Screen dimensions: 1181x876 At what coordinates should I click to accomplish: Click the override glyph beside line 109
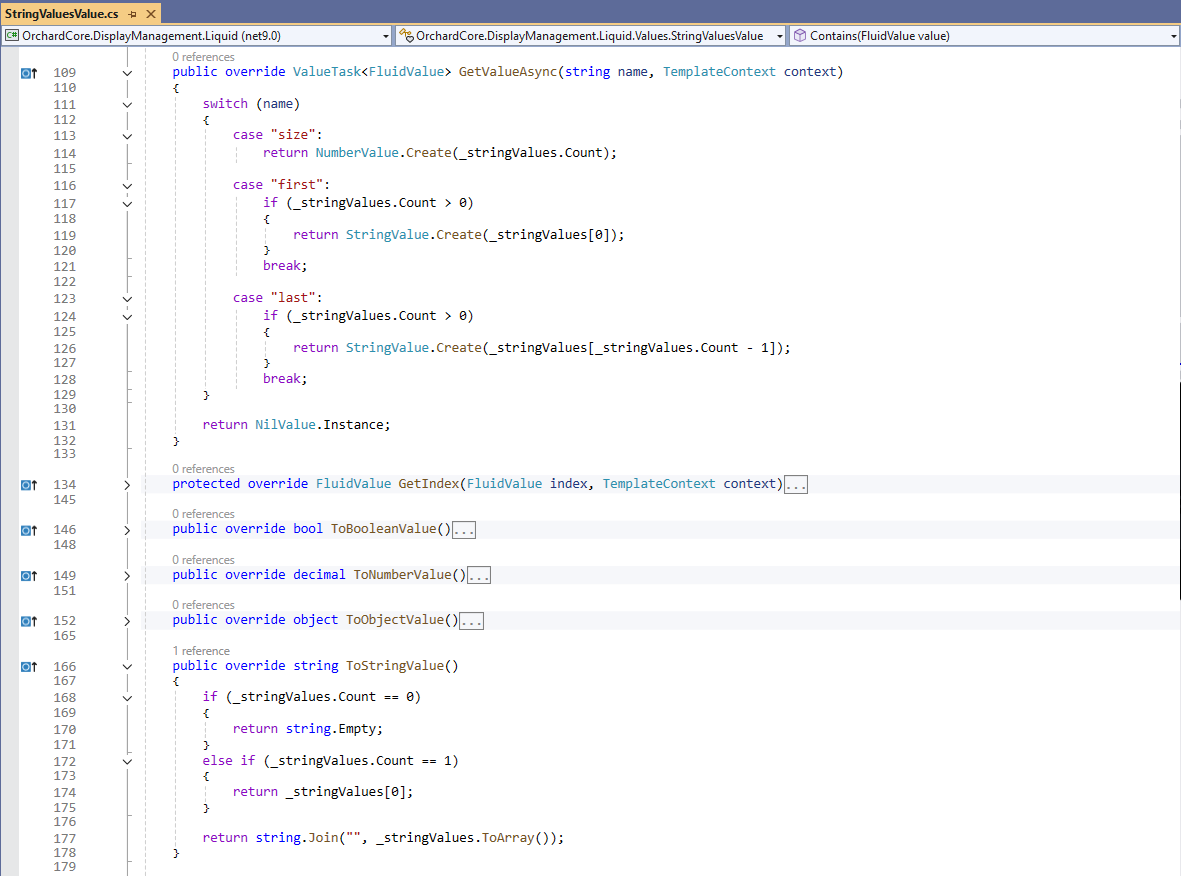29,73
